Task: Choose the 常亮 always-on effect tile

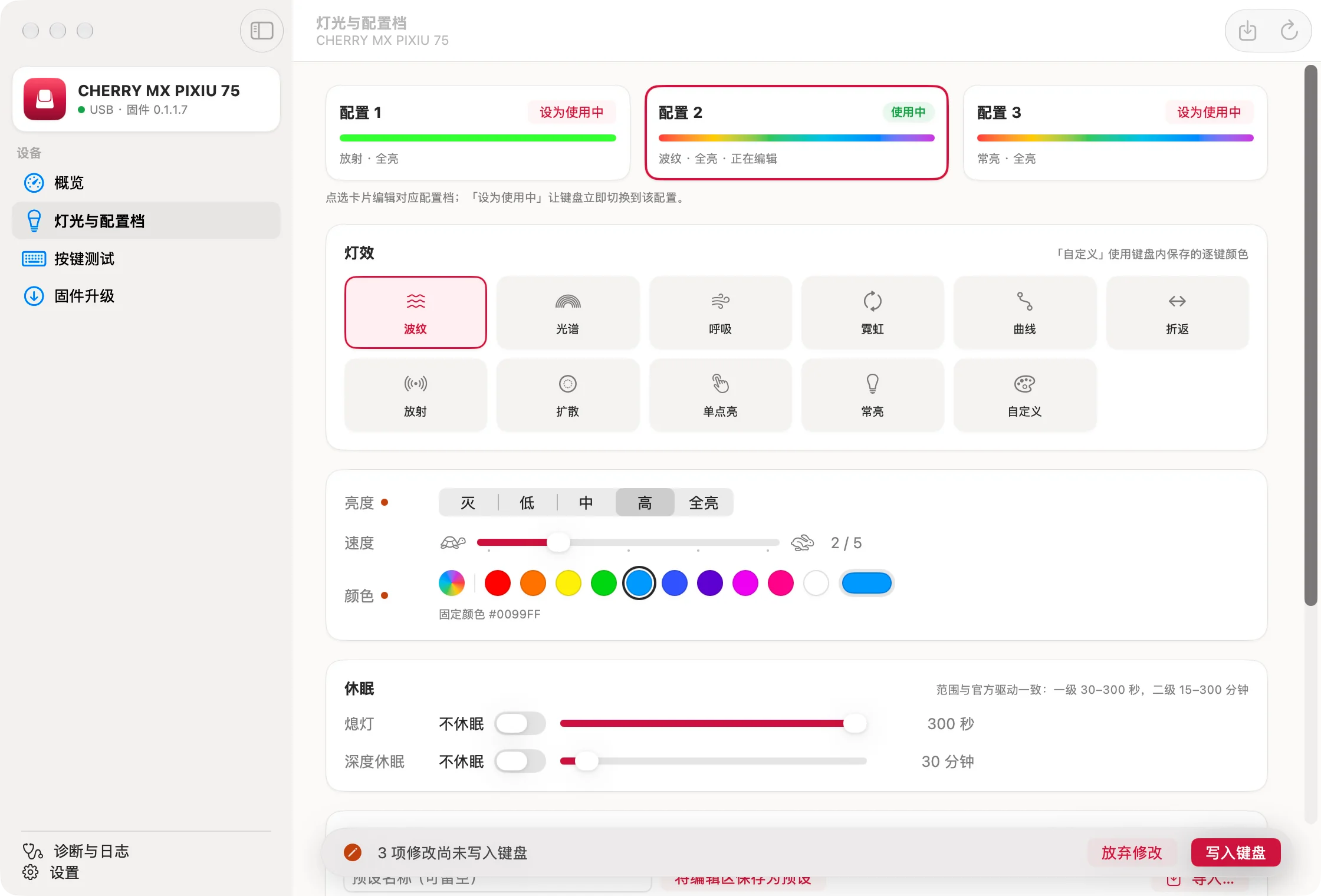Action: click(x=872, y=395)
